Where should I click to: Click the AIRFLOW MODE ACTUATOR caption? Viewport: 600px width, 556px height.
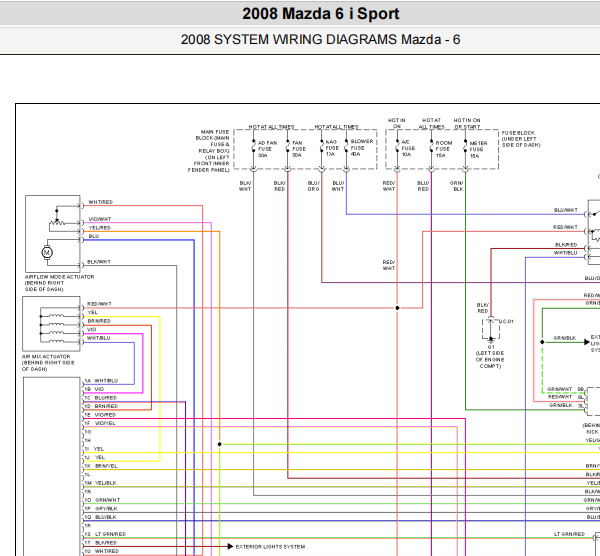[x=59, y=283]
